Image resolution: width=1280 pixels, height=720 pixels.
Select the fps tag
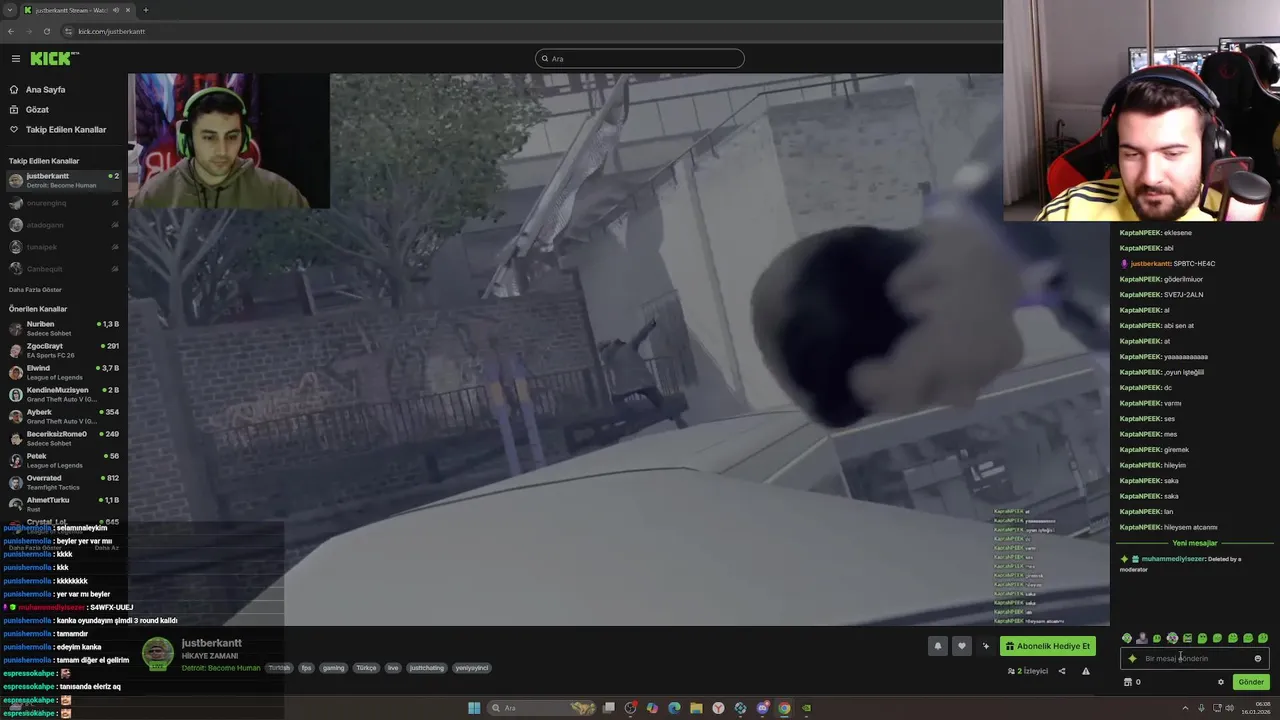[x=307, y=668]
